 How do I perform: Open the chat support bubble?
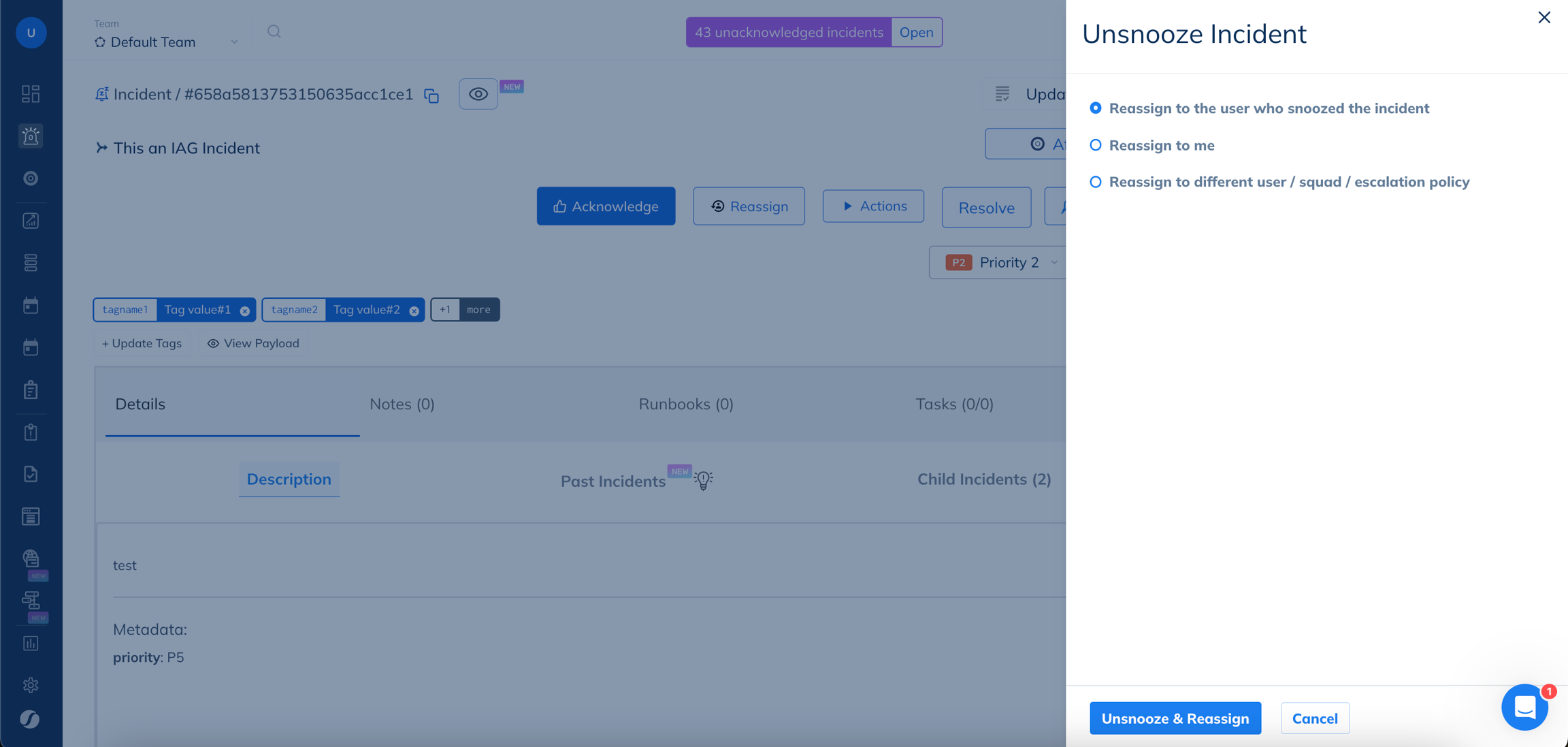tap(1524, 708)
